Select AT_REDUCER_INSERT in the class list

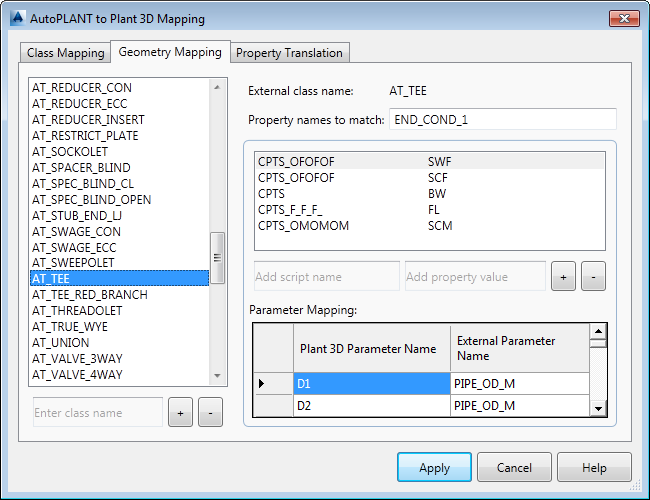119,119
